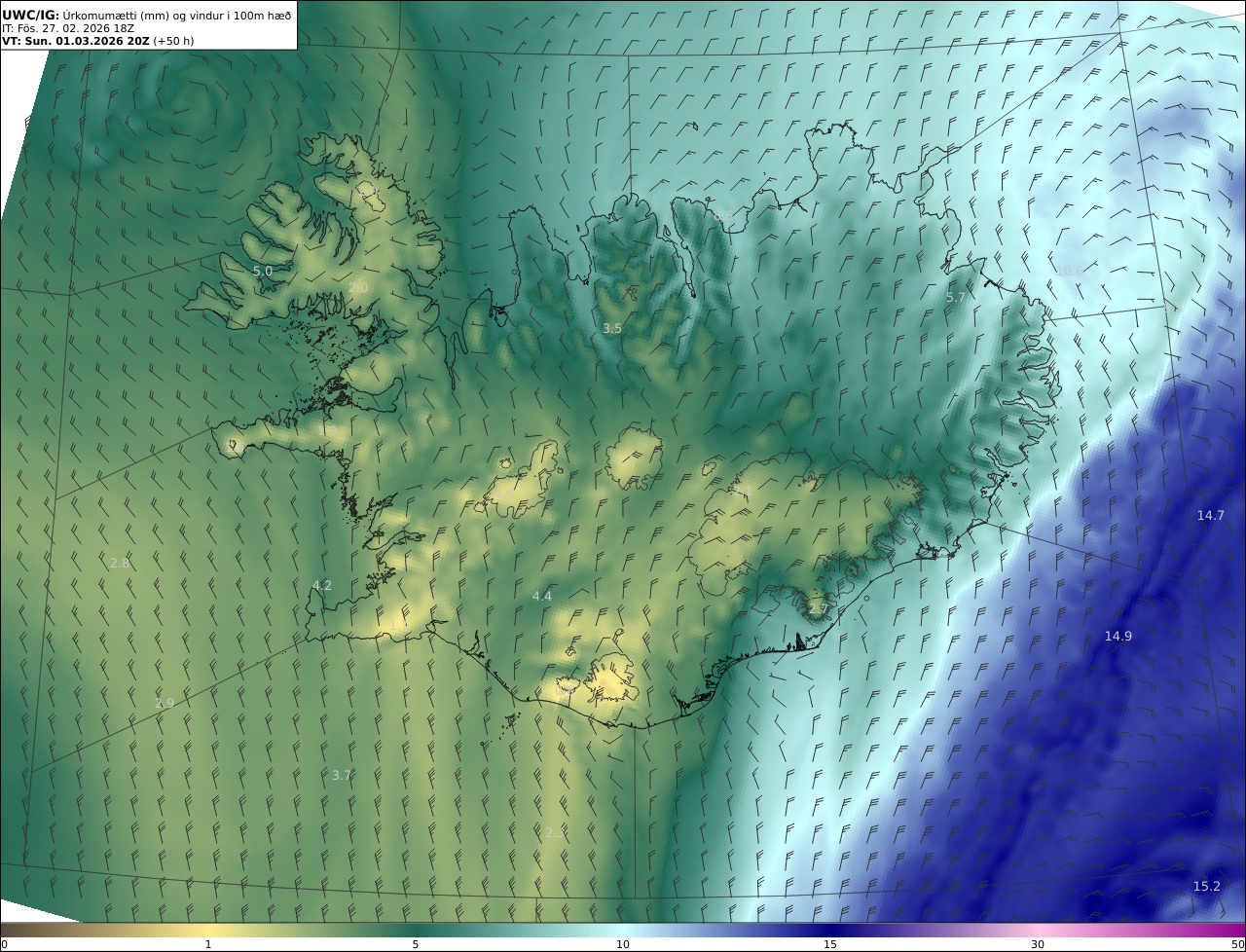Click the colorbar tick label '5'
1246x952 pixels.
(416, 944)
